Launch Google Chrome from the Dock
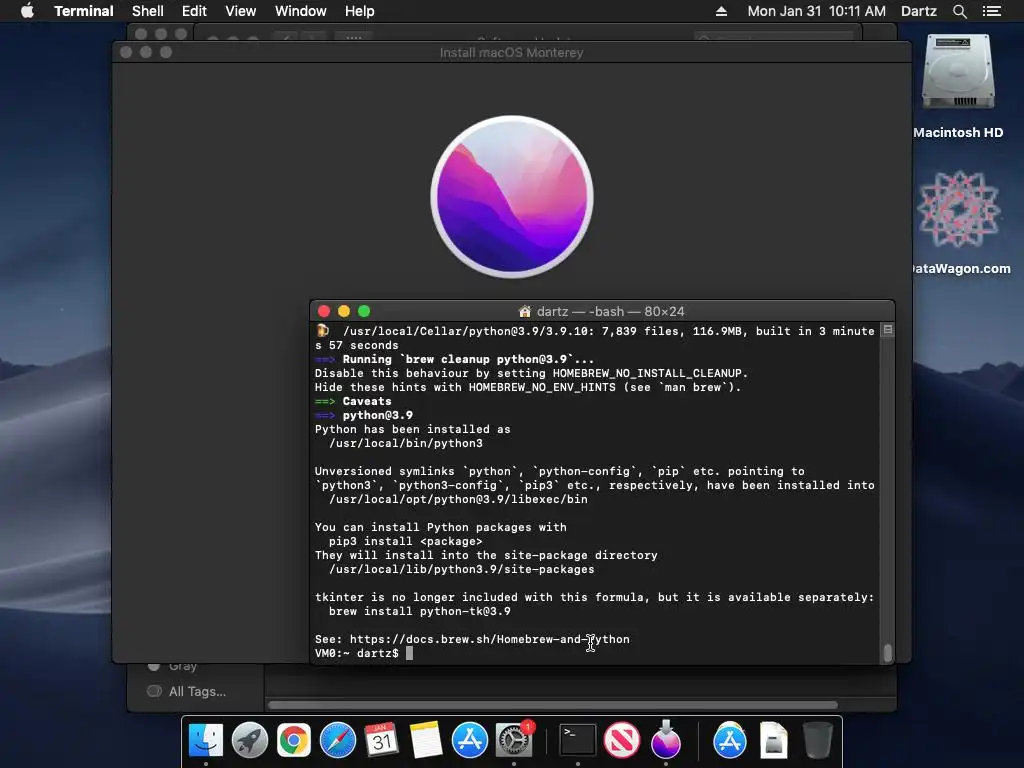This screenshot has height=768, width=1024. (294, 741)
